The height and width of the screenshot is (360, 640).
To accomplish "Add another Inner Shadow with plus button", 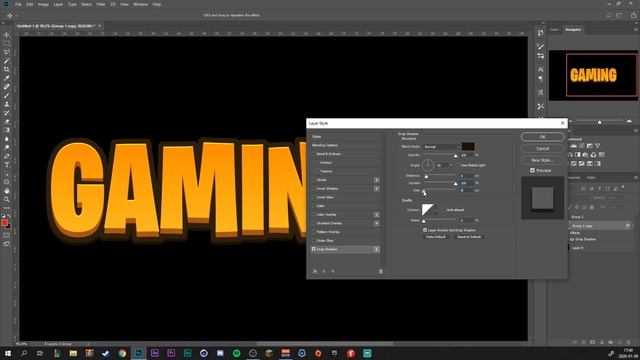I will pos(376,189).
